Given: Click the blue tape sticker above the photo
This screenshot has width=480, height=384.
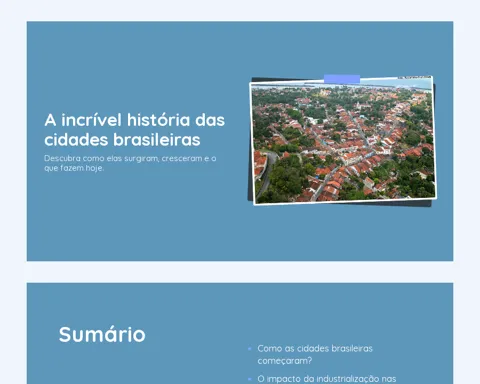Looking at the screenshot, I should pyautogui.click(x=342, y=79).
